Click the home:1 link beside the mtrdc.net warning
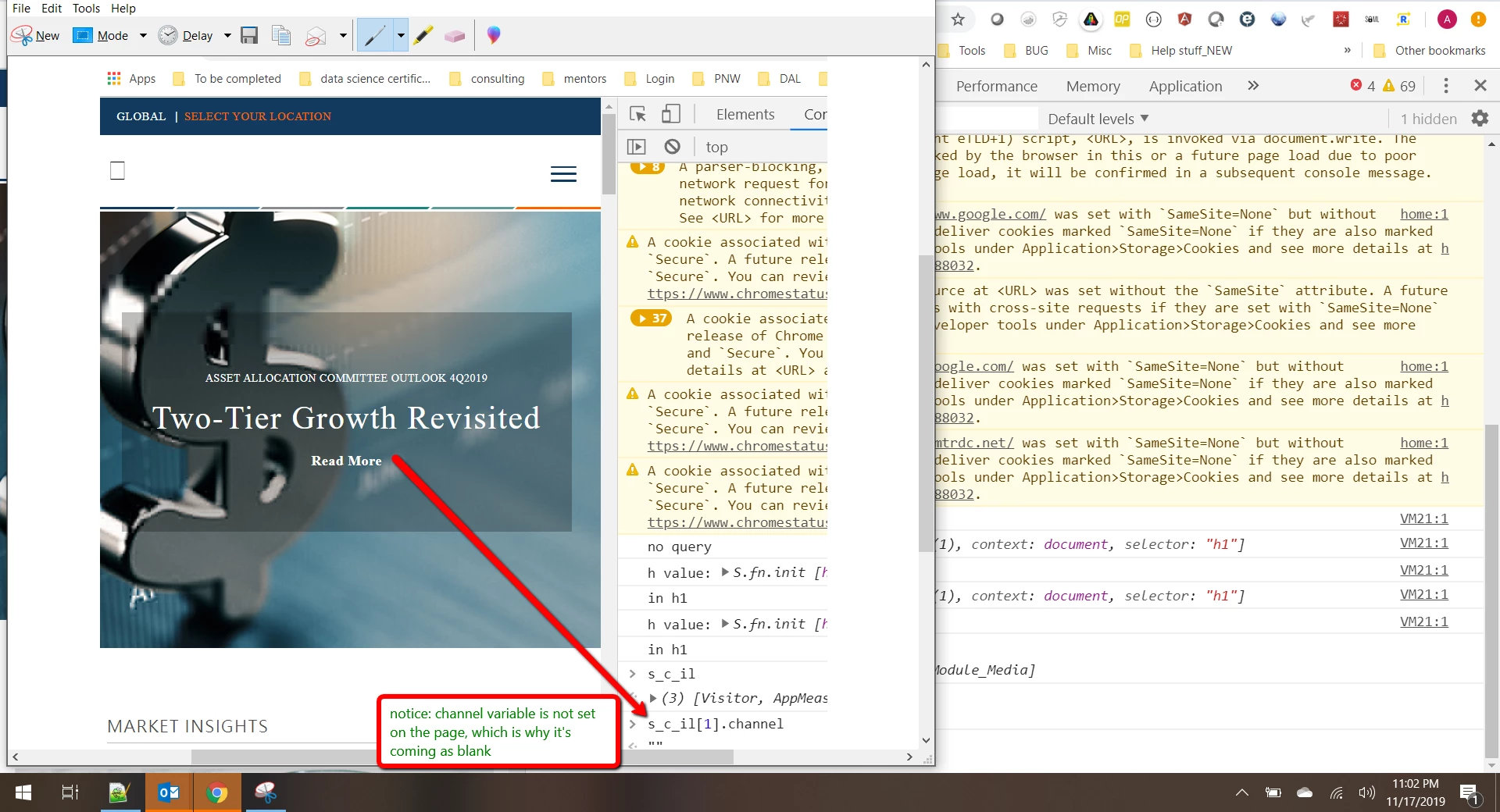 point(1423,443)
